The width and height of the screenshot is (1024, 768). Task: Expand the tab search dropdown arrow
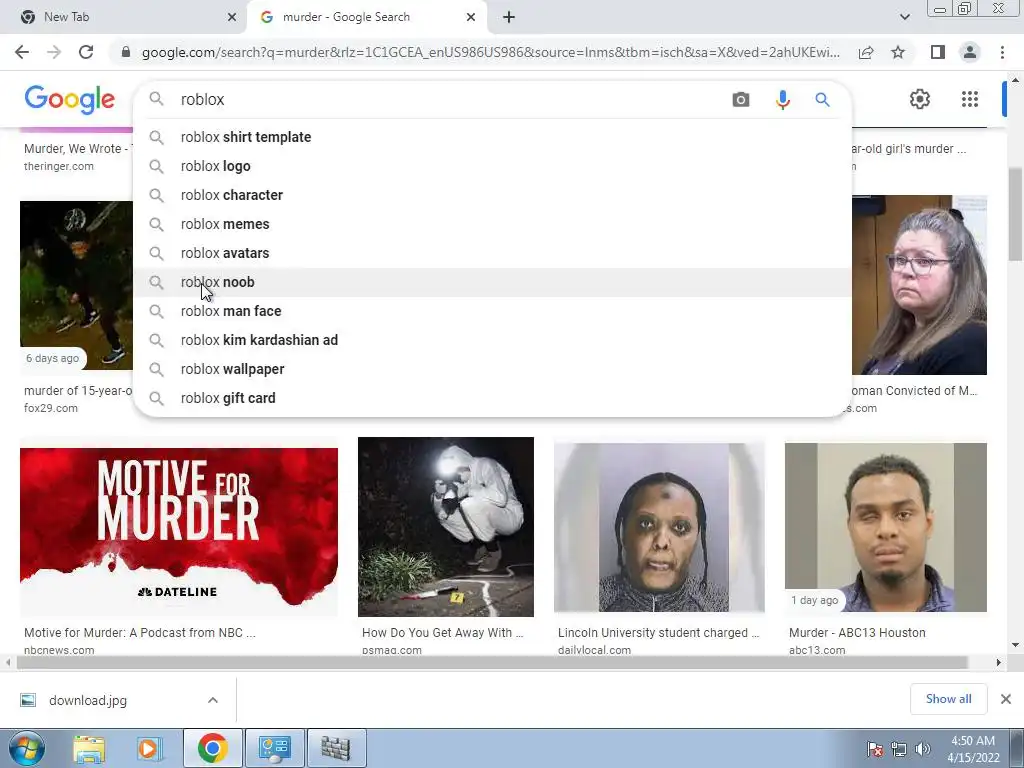904,17
